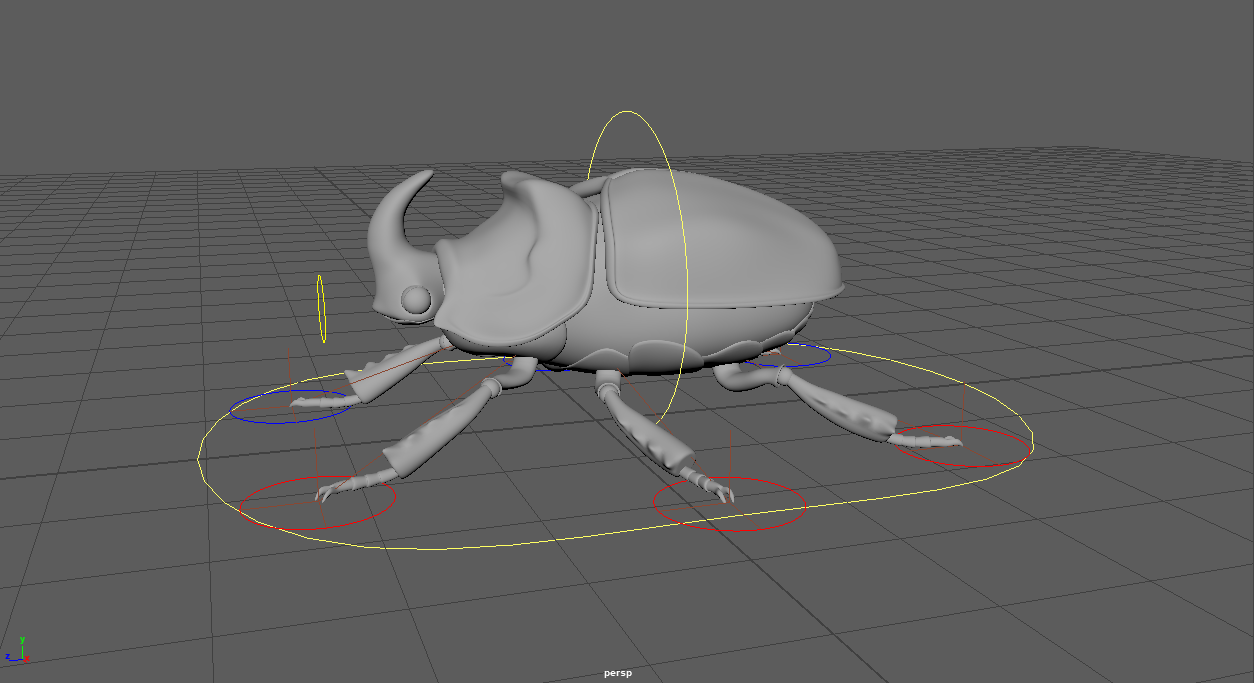
Task: Click the beetle's round eye
Action: (416, 298)
